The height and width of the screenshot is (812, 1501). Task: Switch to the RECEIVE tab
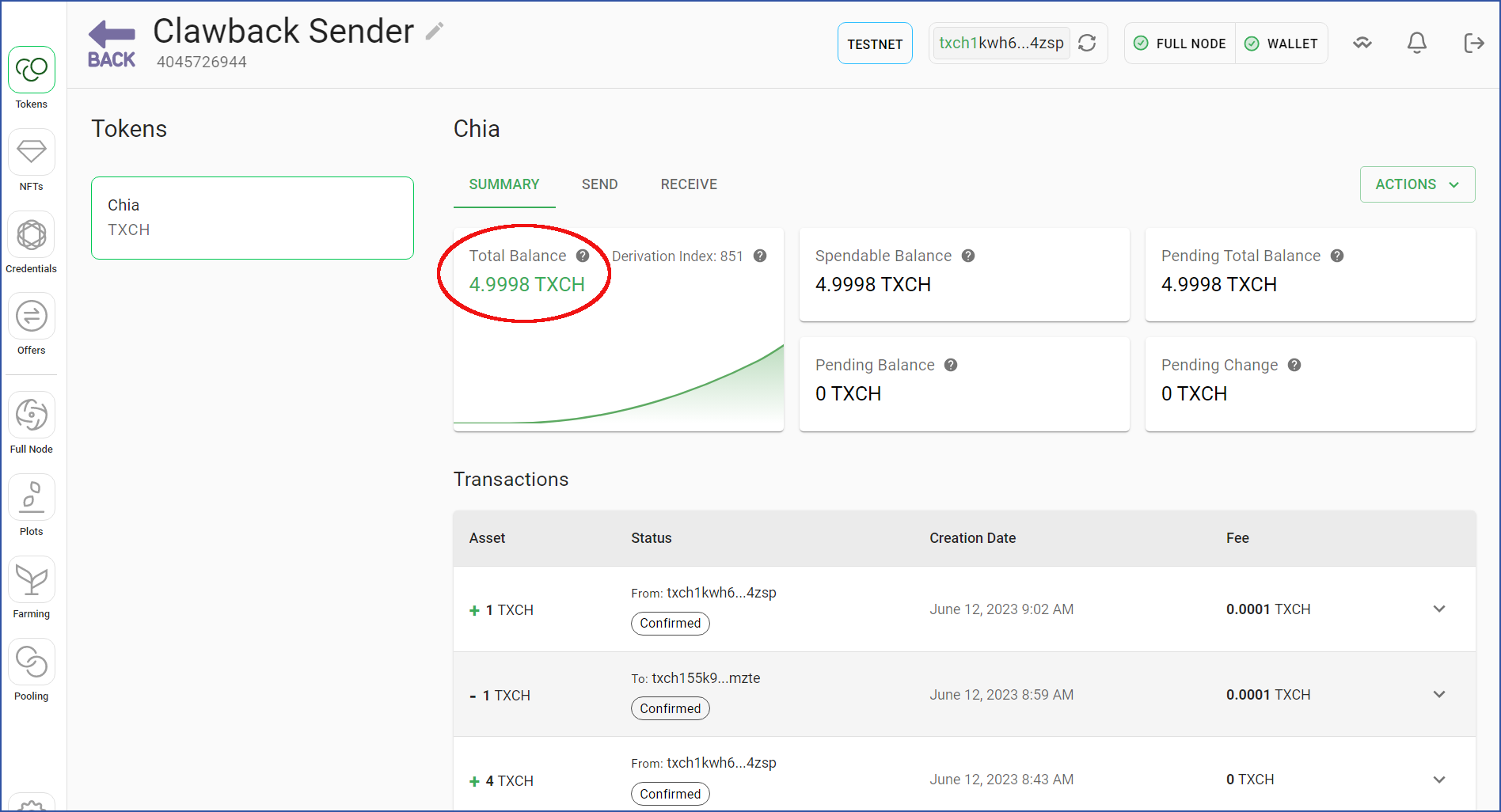coord(689,184)
